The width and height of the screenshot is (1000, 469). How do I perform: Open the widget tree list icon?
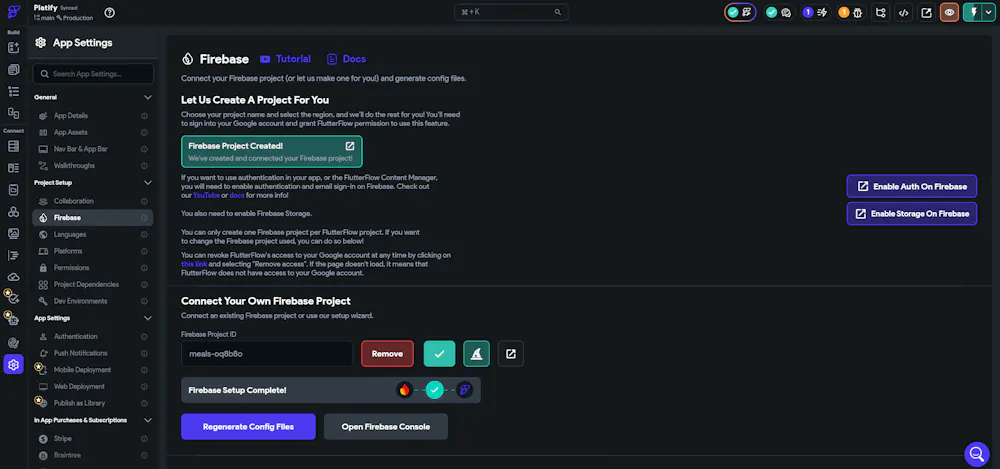click(13, 91)
